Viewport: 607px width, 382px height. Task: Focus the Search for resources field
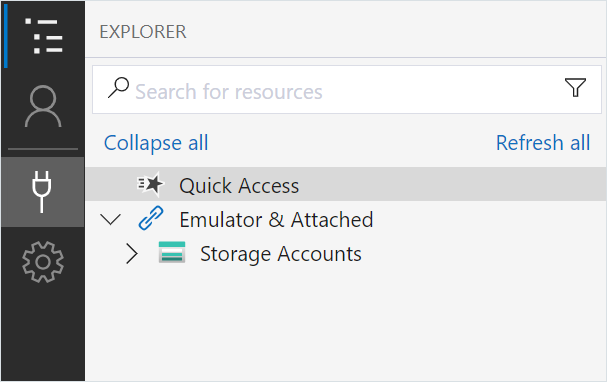coord(346,90)
